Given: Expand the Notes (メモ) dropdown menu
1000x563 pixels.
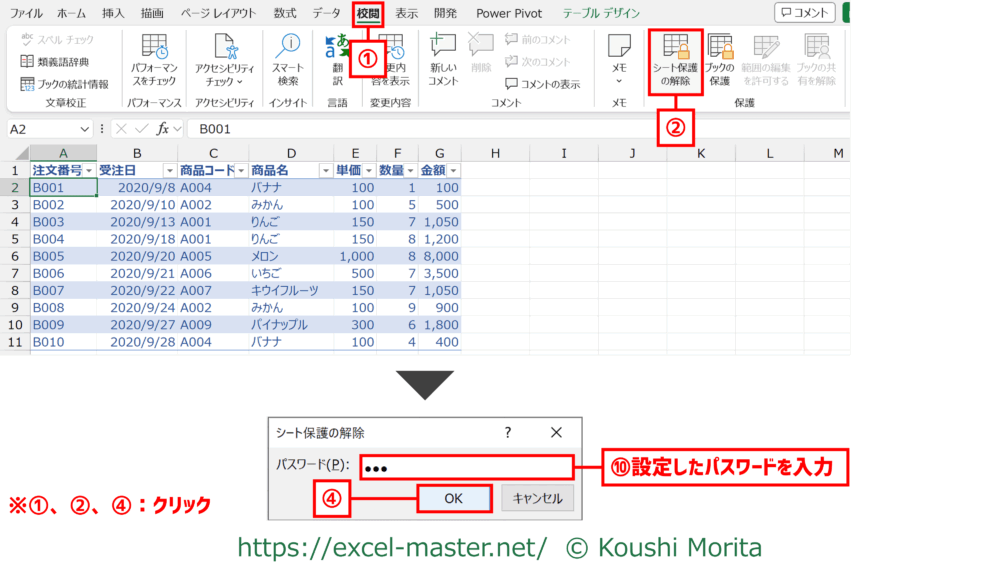Looking at the screenshot, I should click(619, 81).
